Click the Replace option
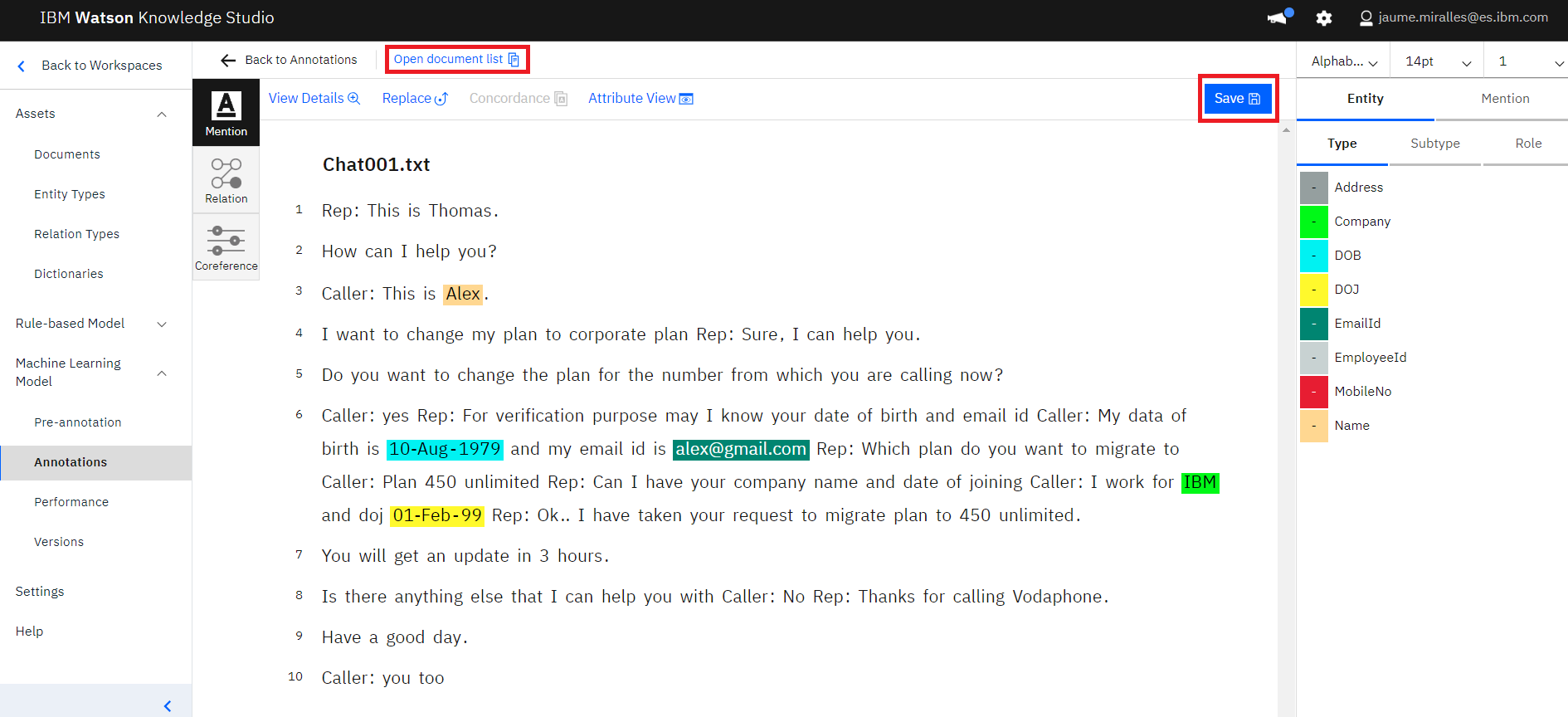 click(415, 98)
